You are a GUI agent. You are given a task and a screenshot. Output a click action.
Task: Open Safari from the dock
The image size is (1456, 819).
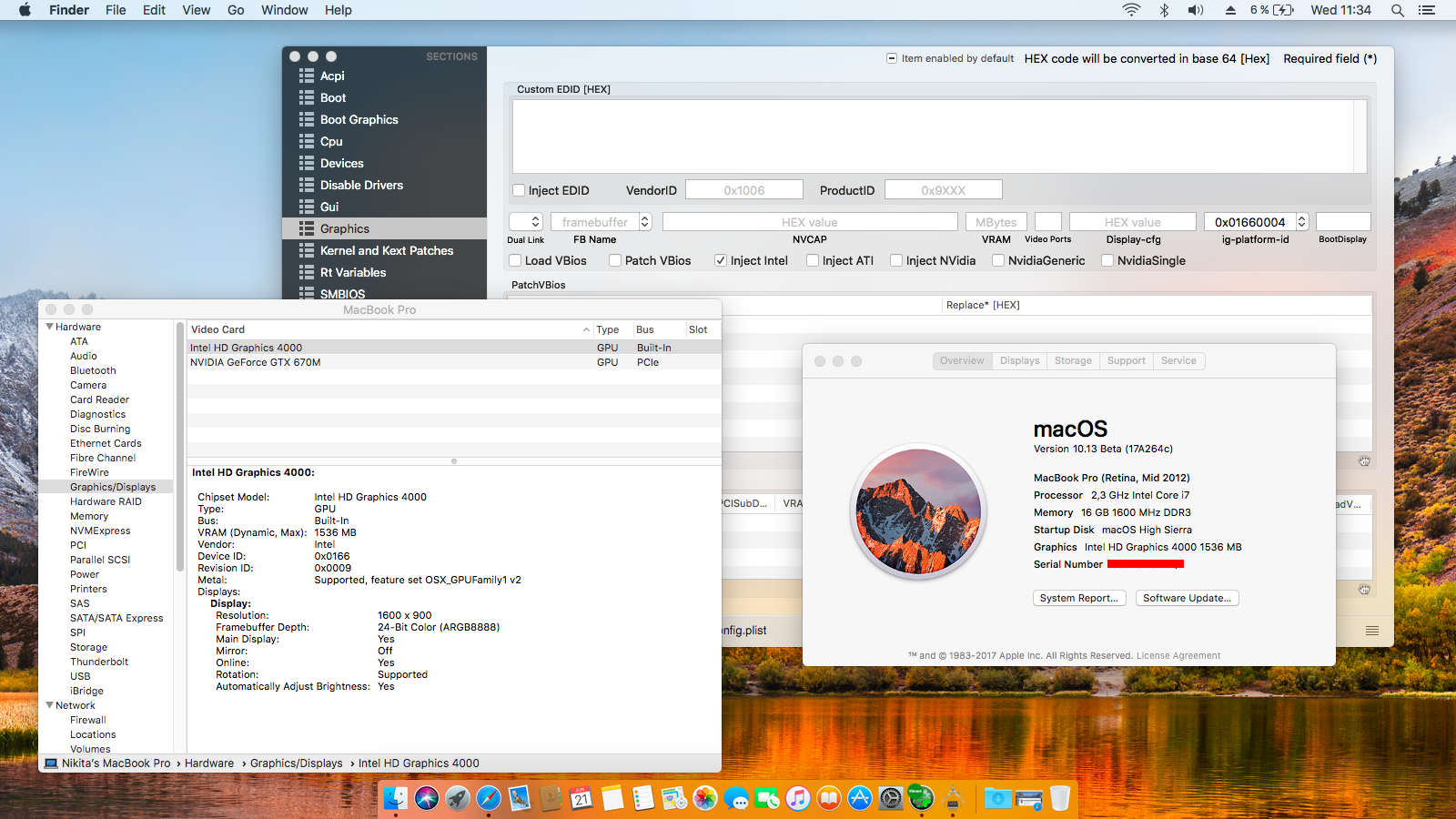point(489,799)
